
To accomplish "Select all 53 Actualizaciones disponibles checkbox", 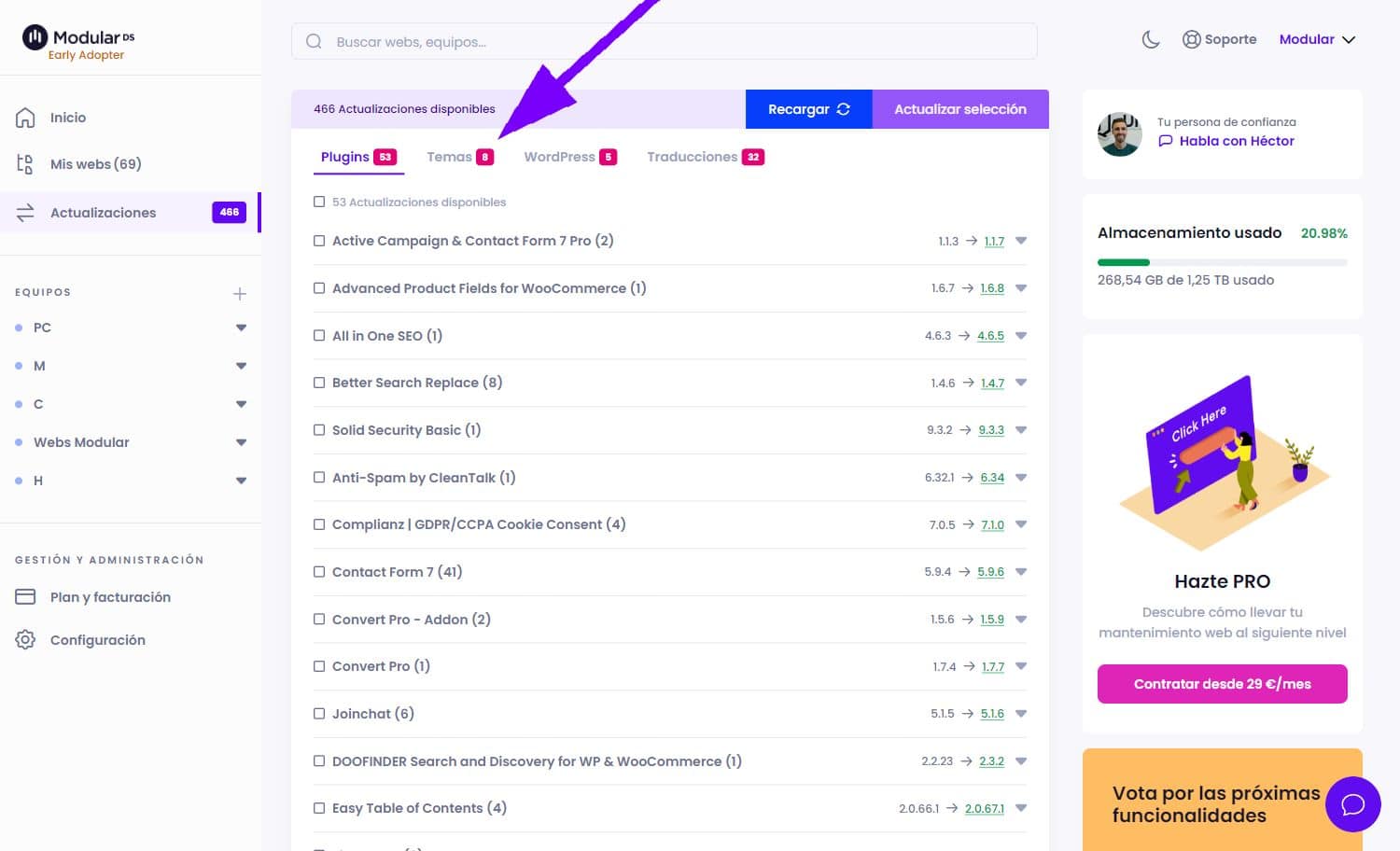I will pos(319,202).
